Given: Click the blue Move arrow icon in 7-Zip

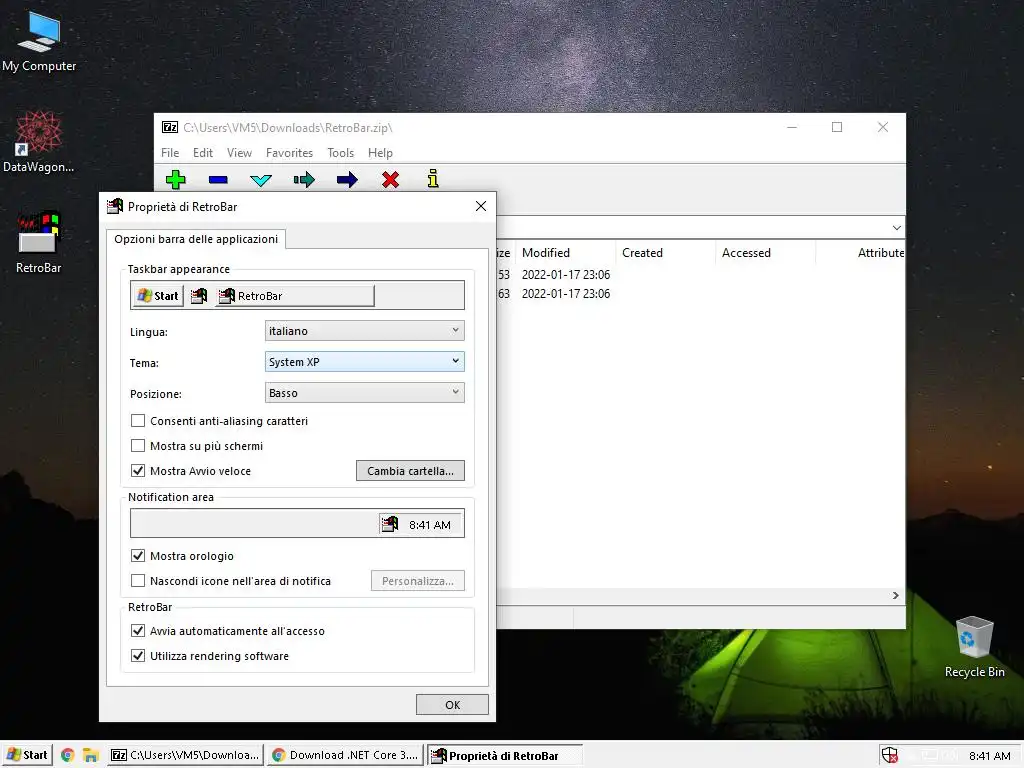Looking at the screenshot, I should click(x=347, y=180).
